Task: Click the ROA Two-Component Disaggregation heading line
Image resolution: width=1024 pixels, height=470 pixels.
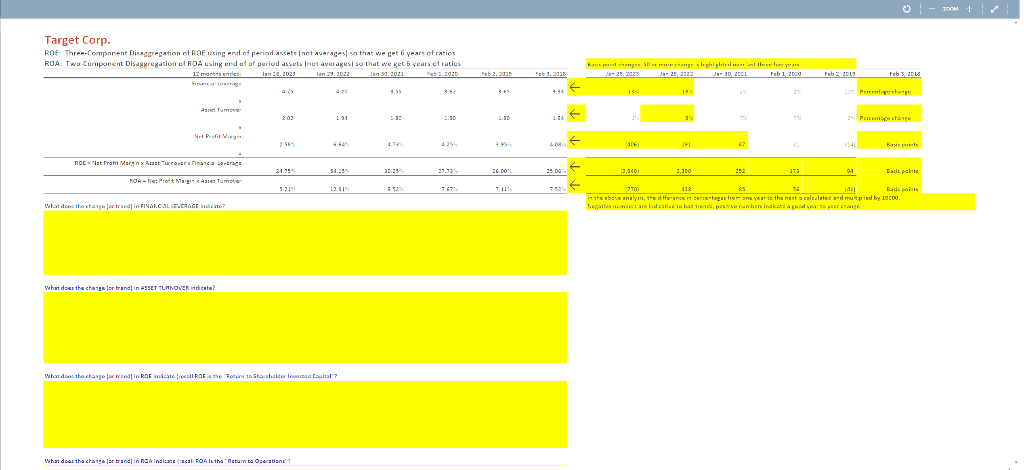Action: click(x=252, y=63)
